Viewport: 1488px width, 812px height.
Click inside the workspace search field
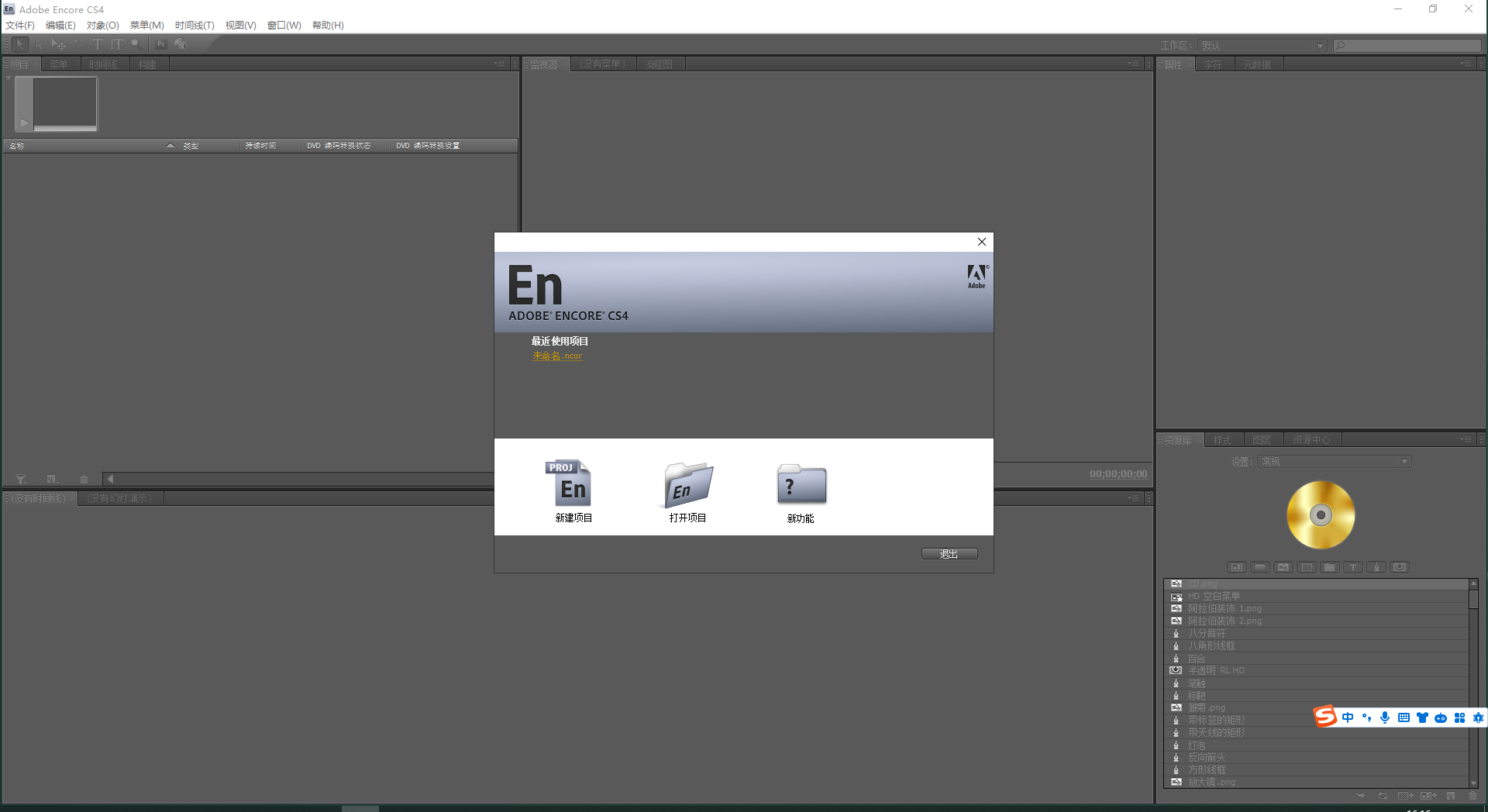click(x=1407, y=46)
